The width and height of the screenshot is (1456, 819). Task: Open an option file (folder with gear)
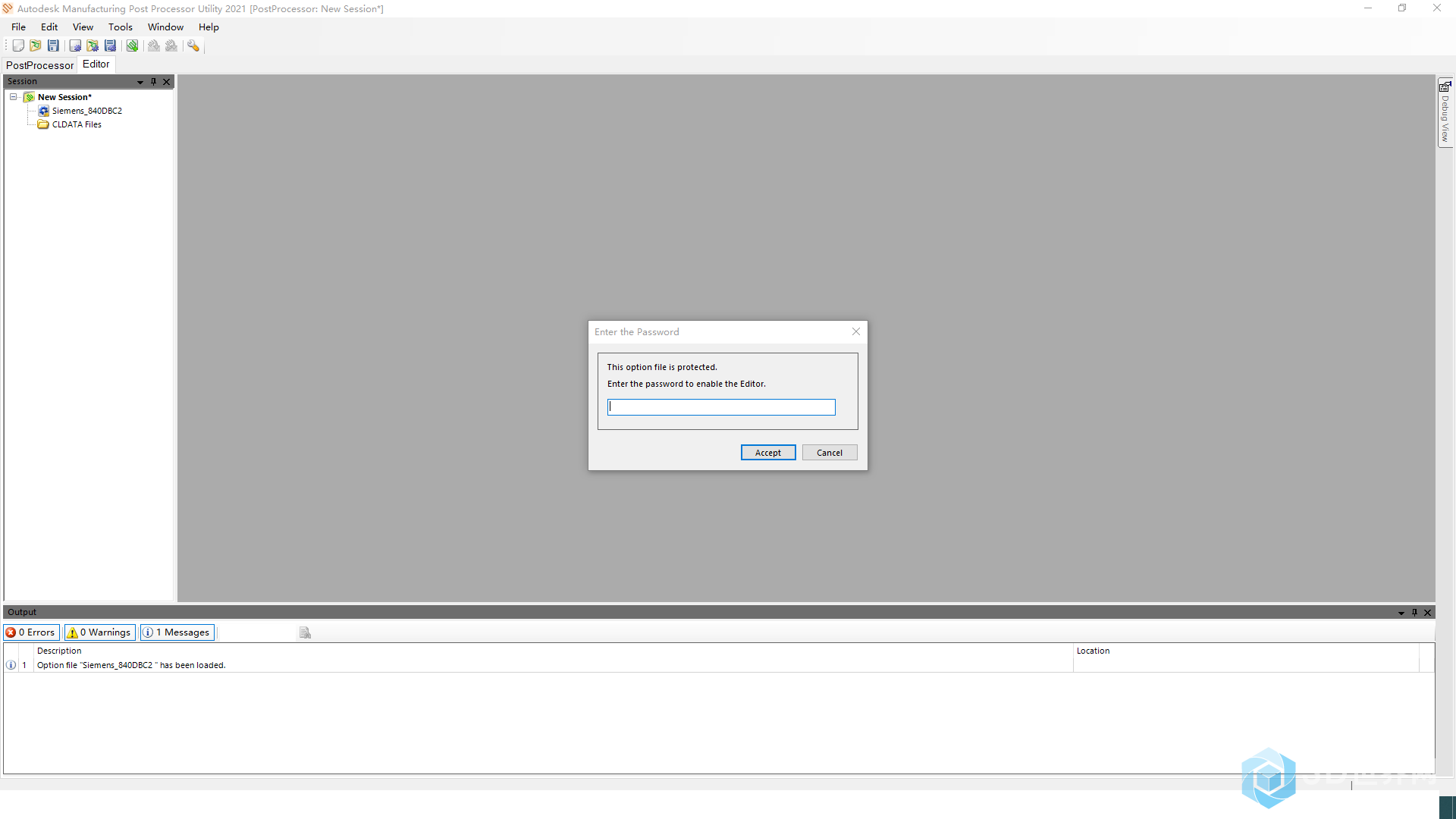point(93,46)
